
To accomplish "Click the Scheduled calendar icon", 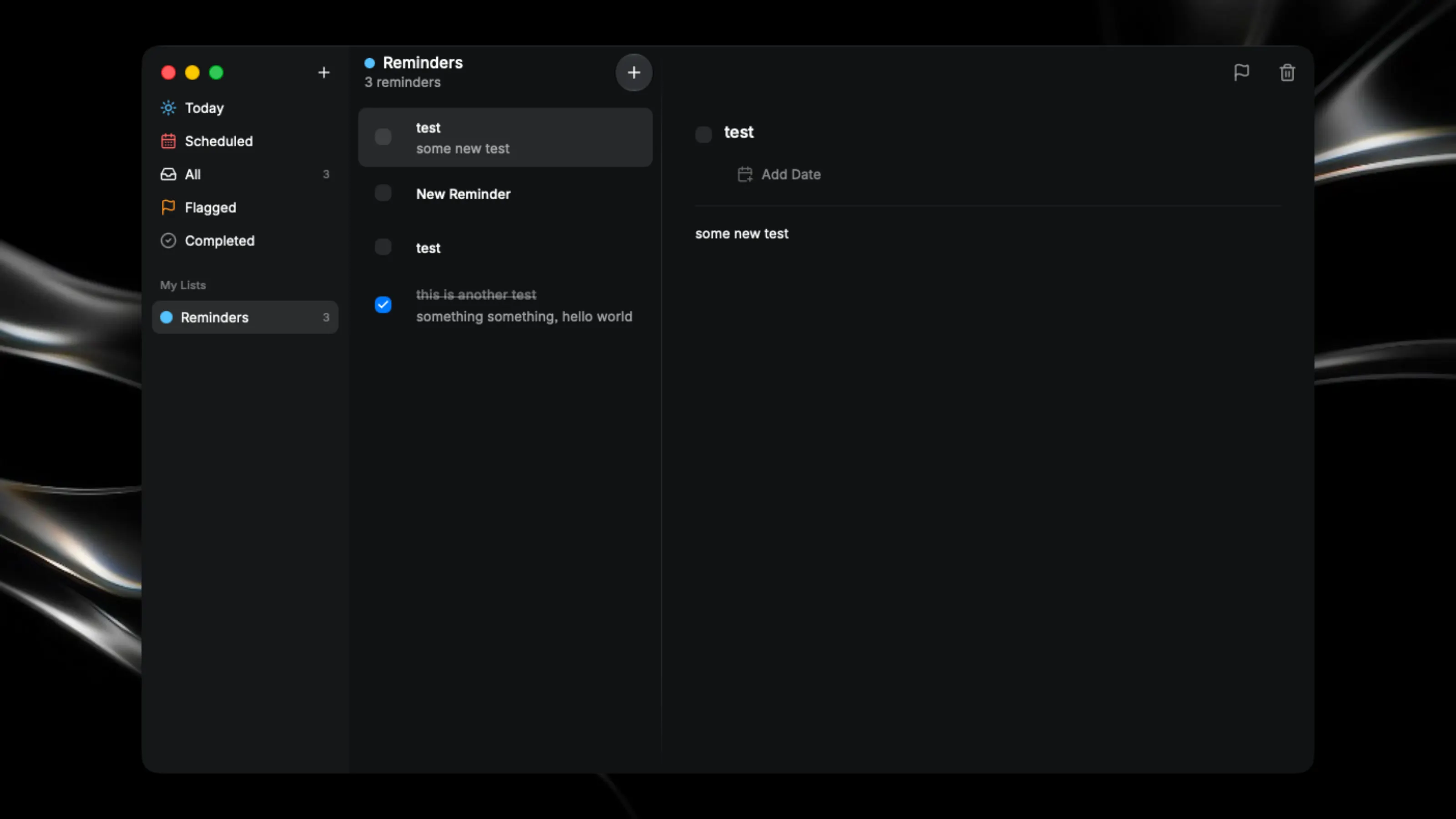I will [x=168, y=141].
